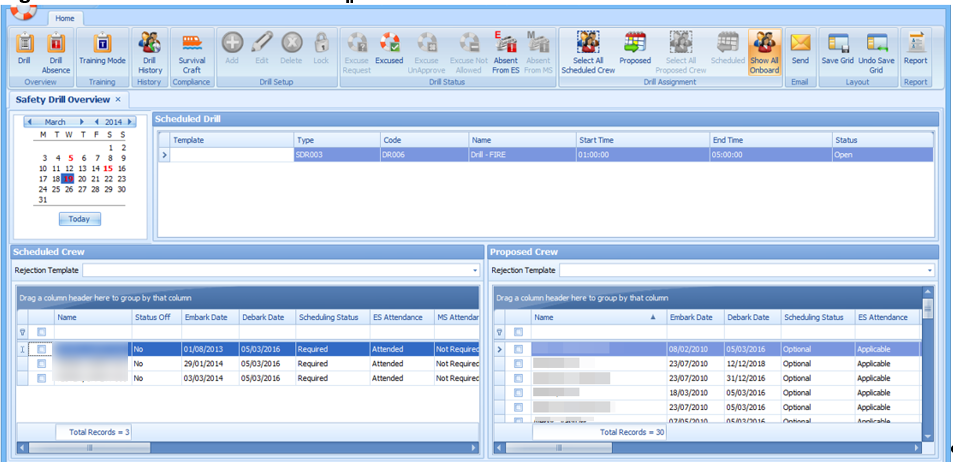Select the Drill - FIRE name cell

tap(522, 155)
